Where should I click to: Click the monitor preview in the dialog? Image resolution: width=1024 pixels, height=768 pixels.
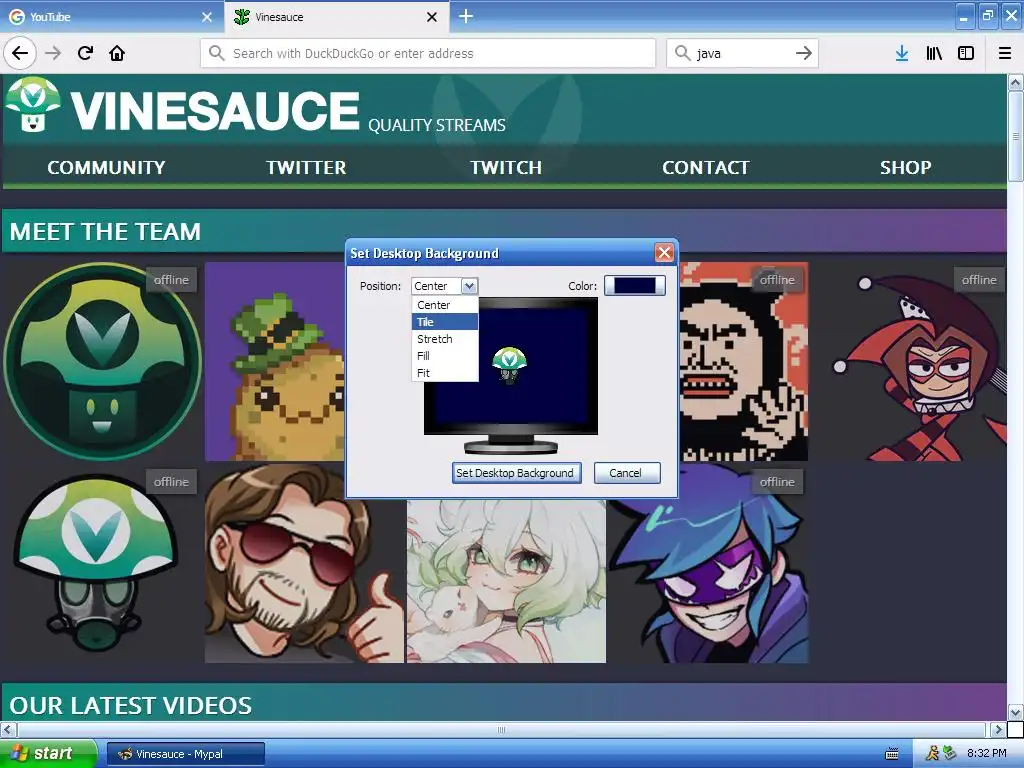pos(511,376)
